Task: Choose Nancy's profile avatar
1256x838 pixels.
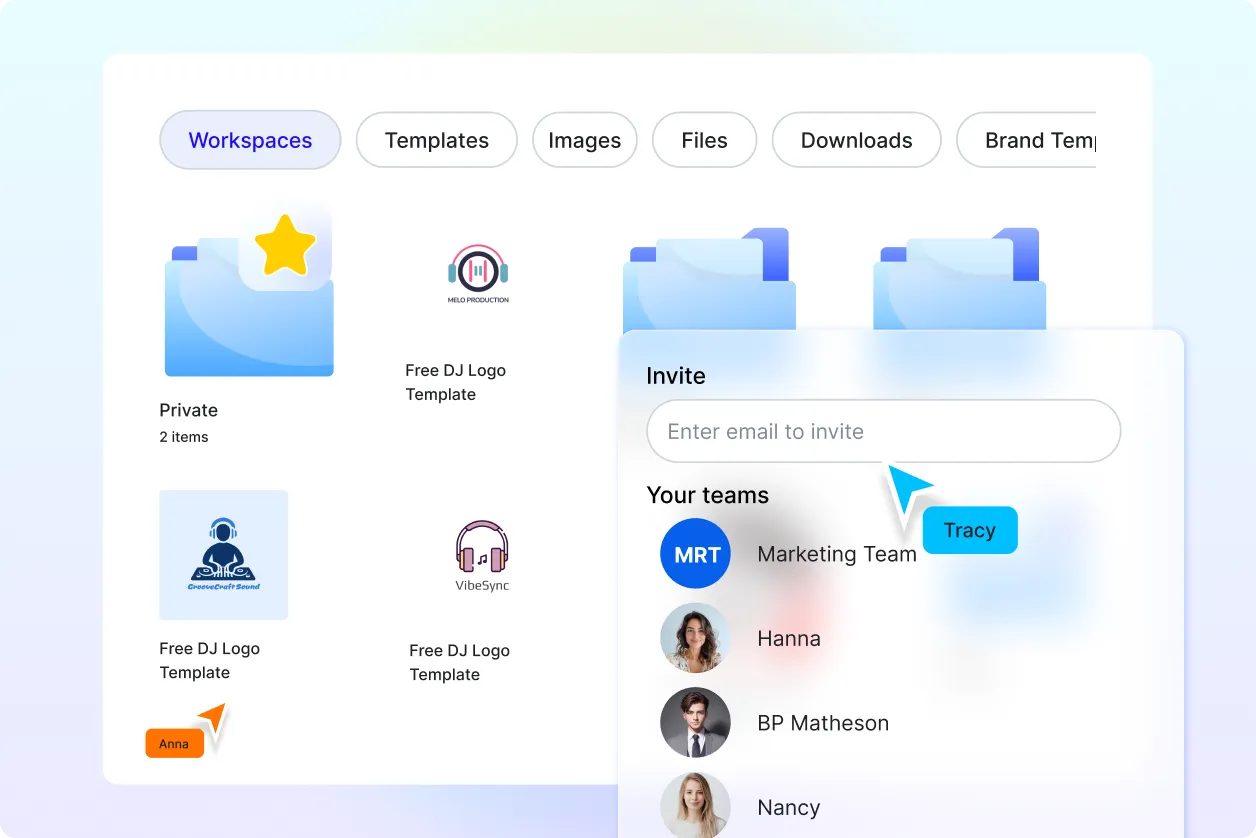Action: point(696,805)
